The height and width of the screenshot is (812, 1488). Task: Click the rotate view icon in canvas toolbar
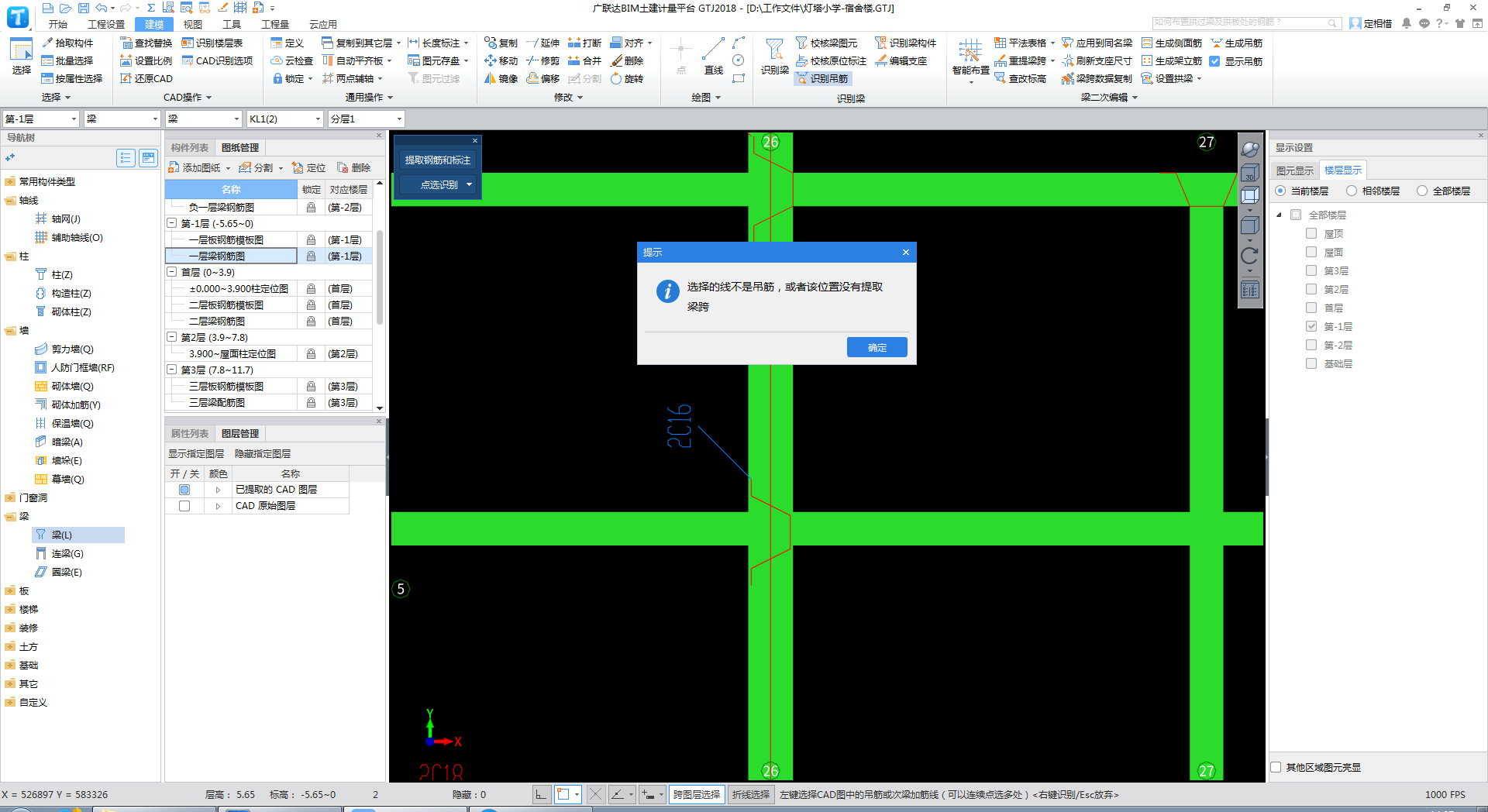pos(1249,256)
